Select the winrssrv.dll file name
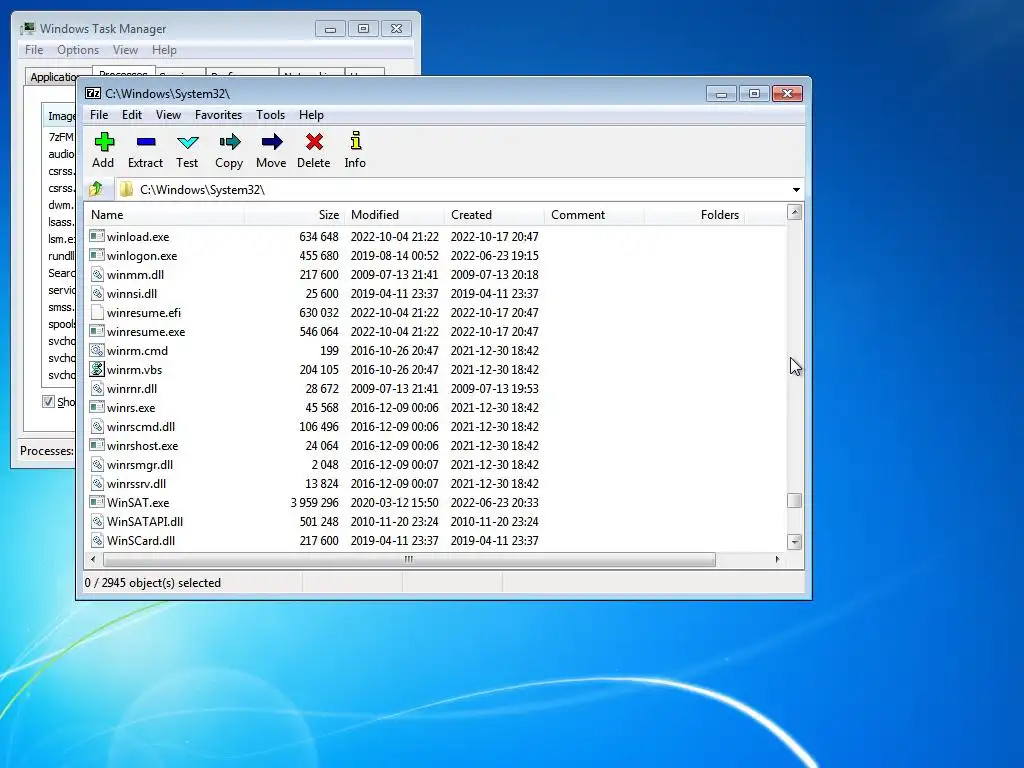 (136, 483)
